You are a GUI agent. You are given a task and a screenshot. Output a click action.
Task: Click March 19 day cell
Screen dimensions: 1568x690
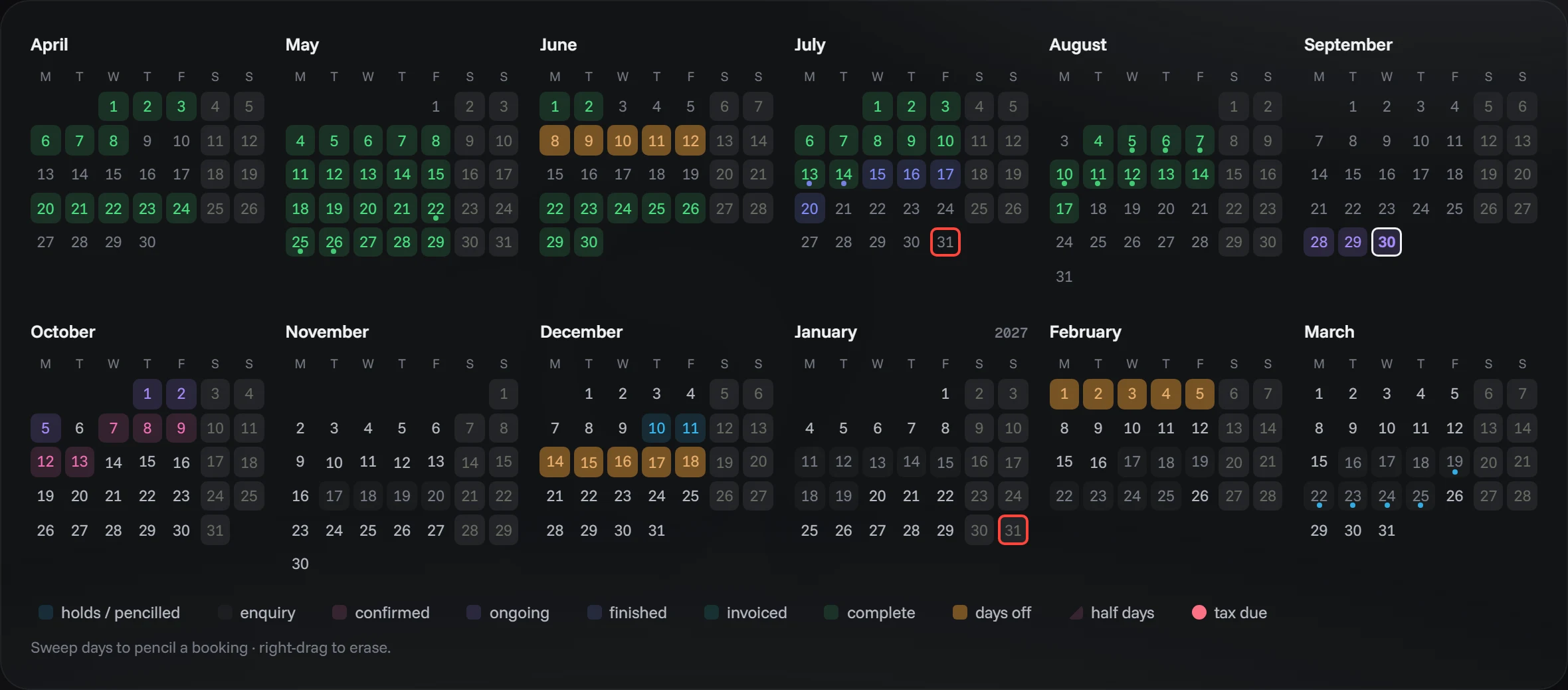click(1454, 461)
